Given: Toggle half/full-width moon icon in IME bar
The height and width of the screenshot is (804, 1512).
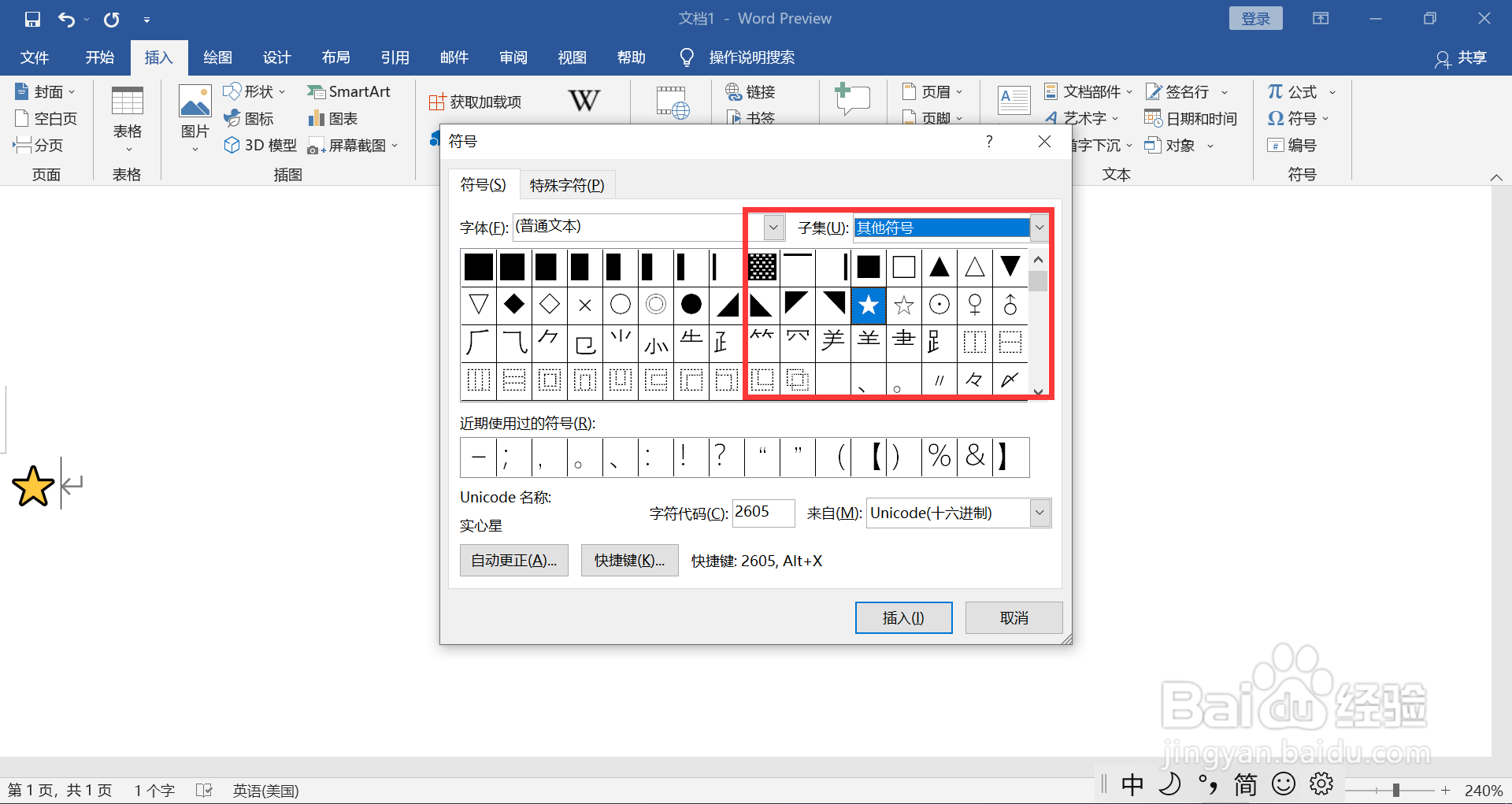Looking at the screenshot, I should [x=1170, y=784].
